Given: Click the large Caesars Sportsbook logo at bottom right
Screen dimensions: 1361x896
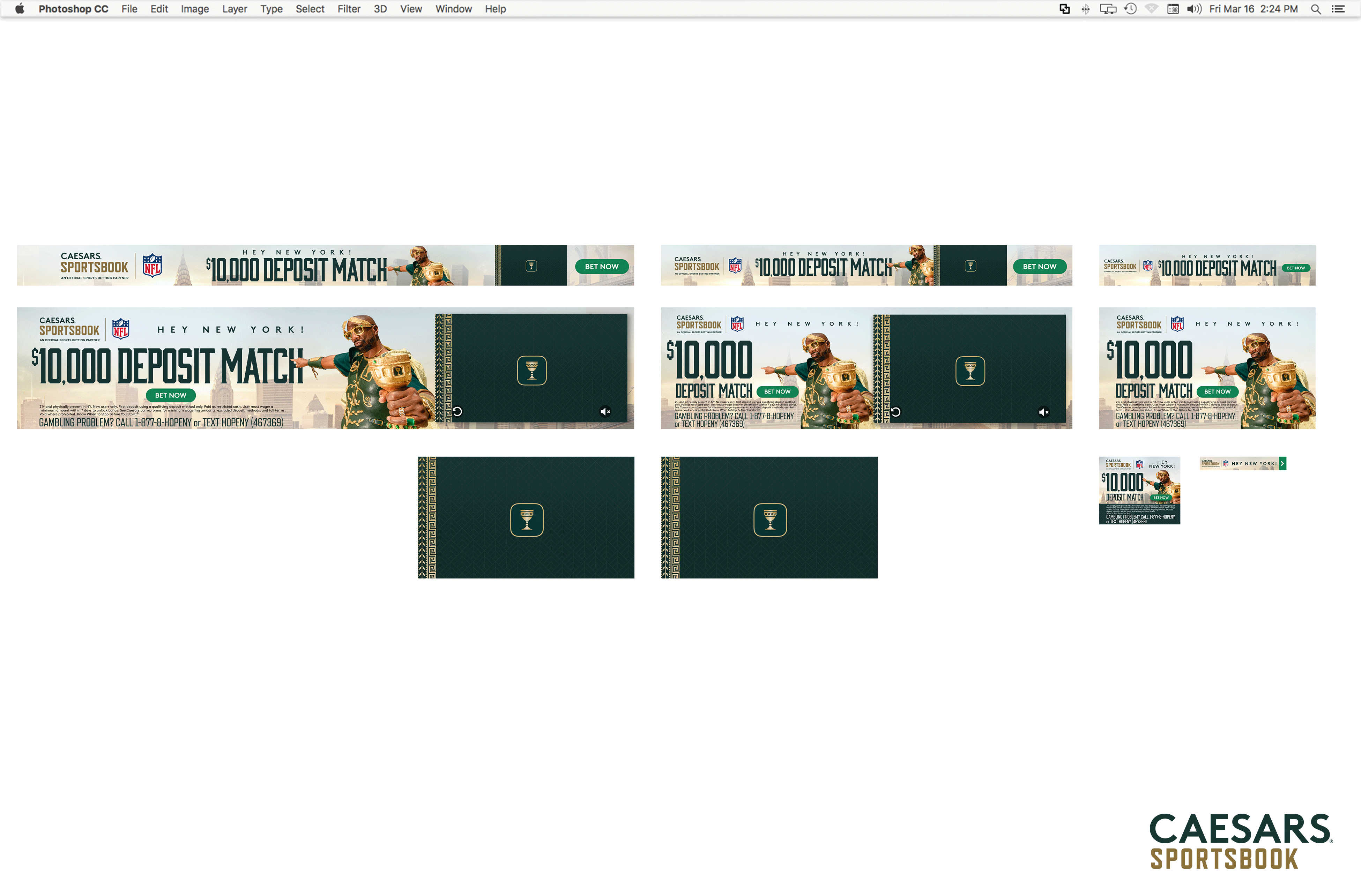Looking at the screenshot, I should 1242,841.
